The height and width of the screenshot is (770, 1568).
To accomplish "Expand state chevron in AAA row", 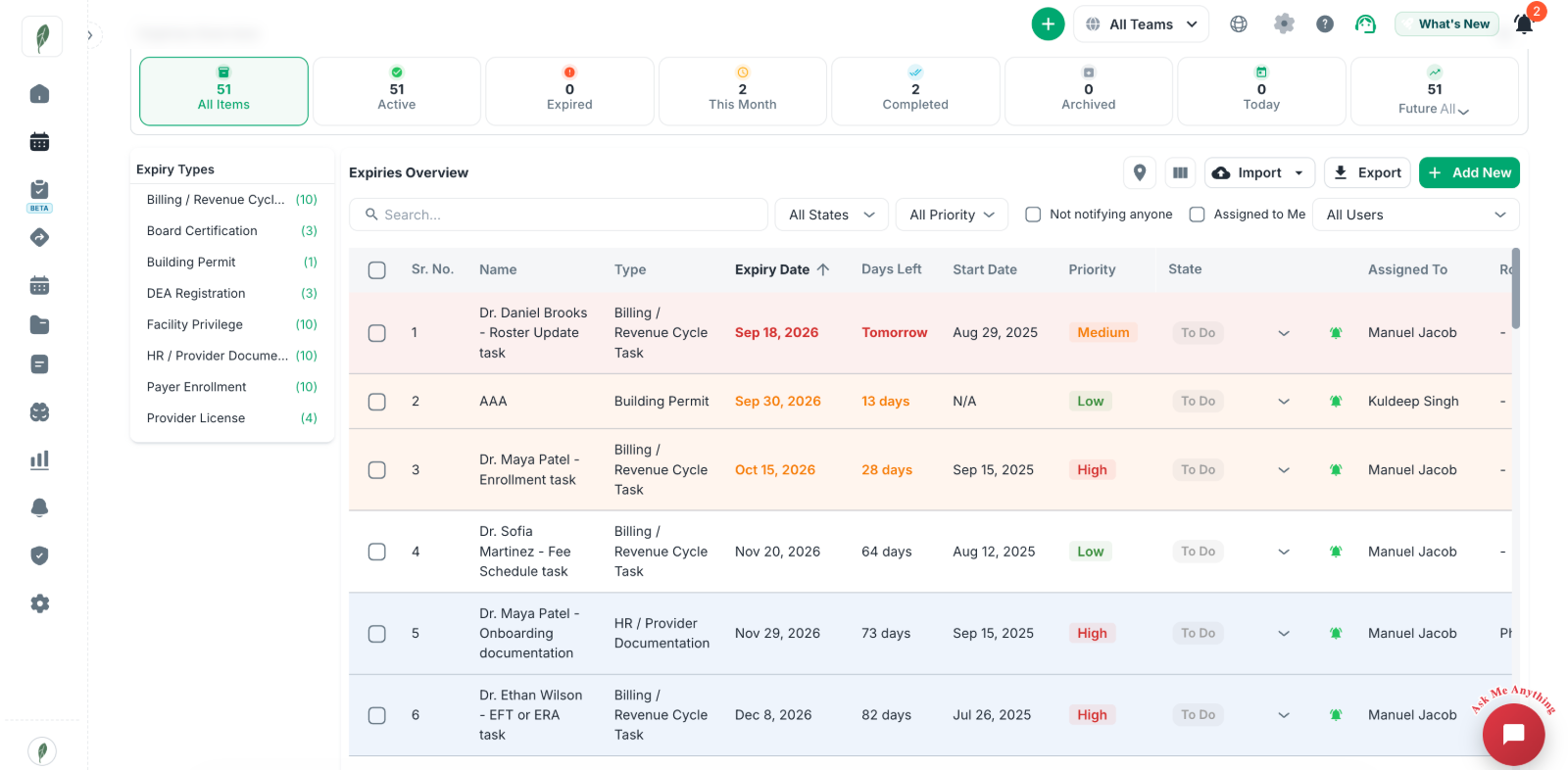I will point(1284,402).
